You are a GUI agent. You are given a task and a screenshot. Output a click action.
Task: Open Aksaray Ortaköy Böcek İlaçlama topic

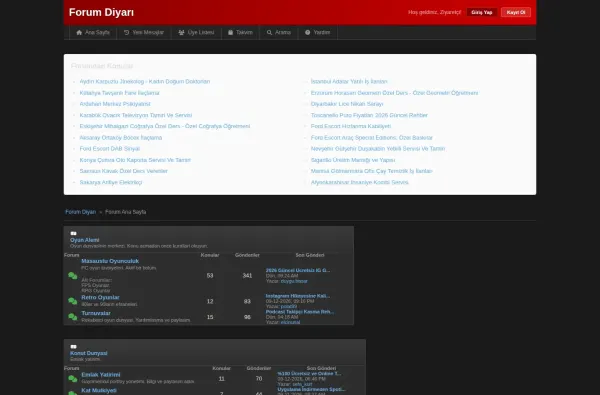tap(121, 137)
